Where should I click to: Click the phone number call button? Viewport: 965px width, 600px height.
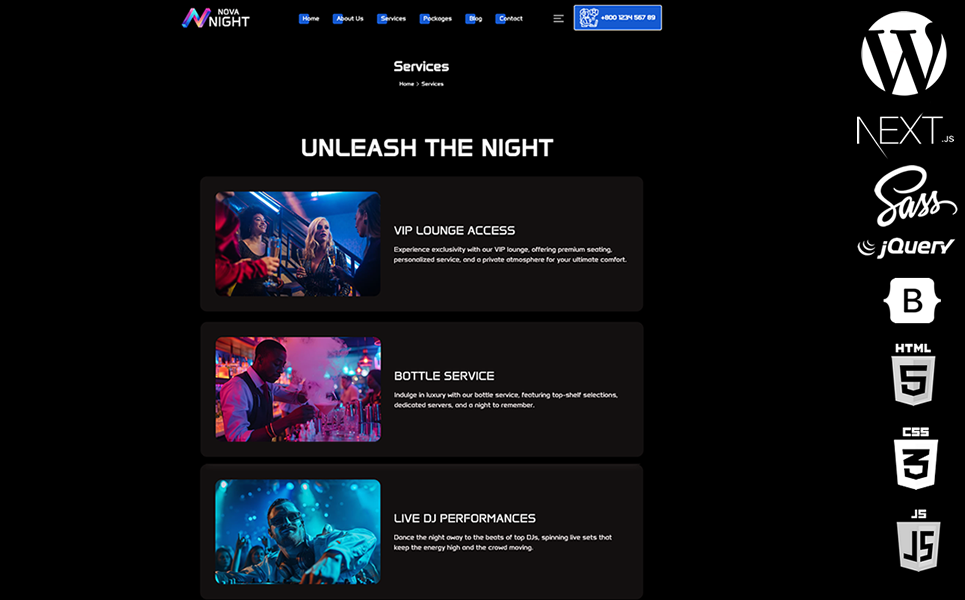618,18
